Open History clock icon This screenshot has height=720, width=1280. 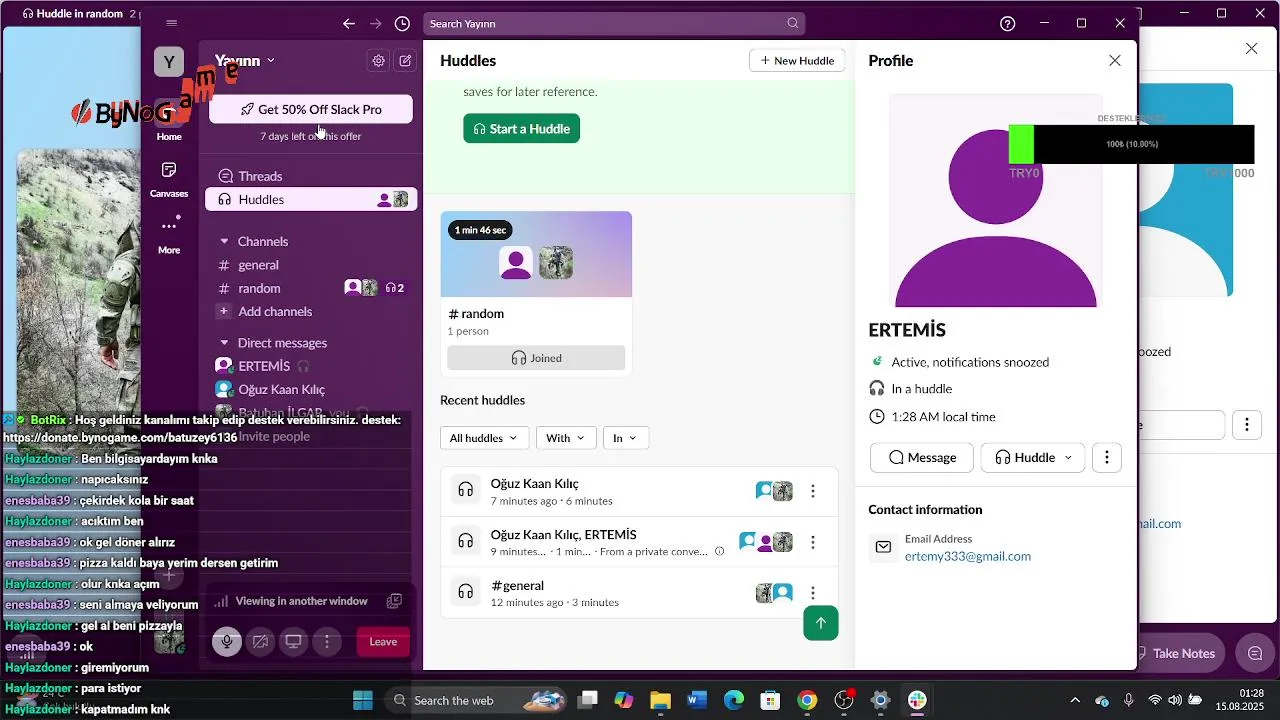(402, 23)
